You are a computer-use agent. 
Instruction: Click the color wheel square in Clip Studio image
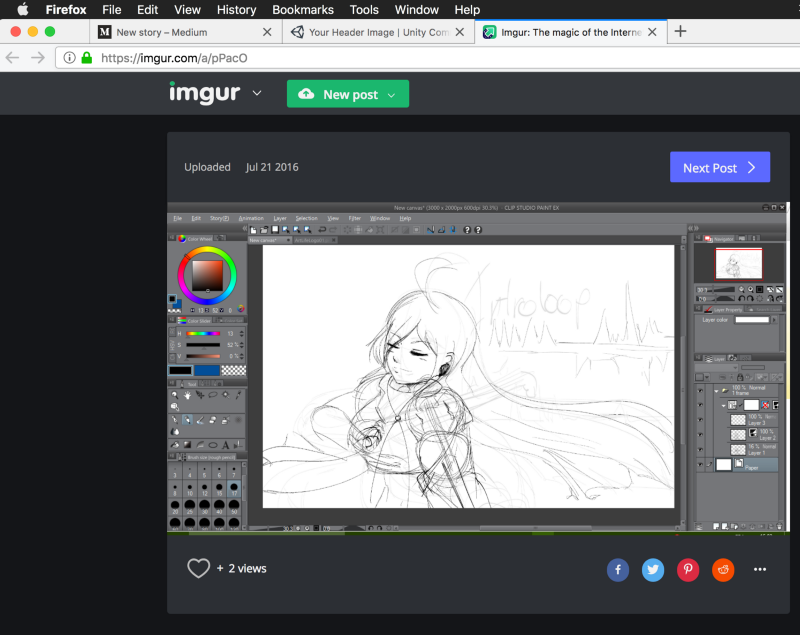click(207, 276)
